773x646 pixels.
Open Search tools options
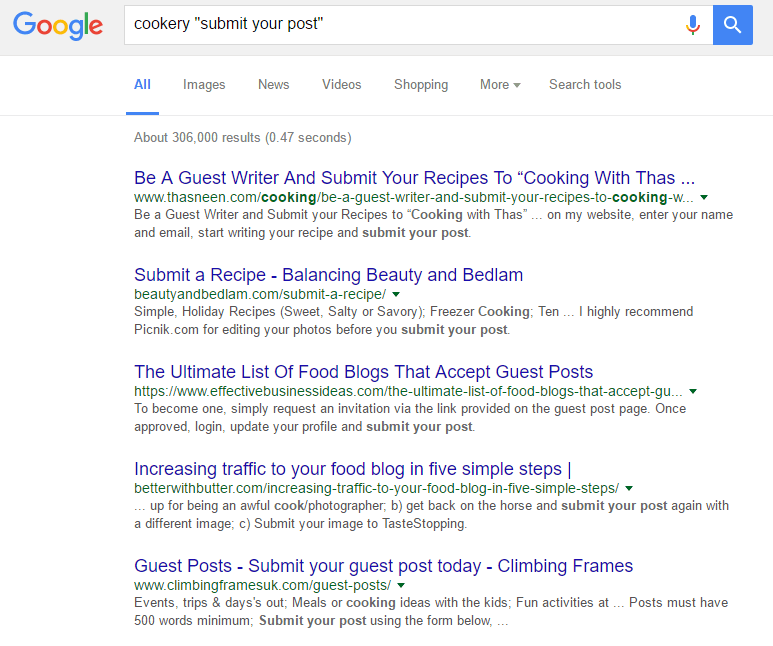click(x=585, y=85)
